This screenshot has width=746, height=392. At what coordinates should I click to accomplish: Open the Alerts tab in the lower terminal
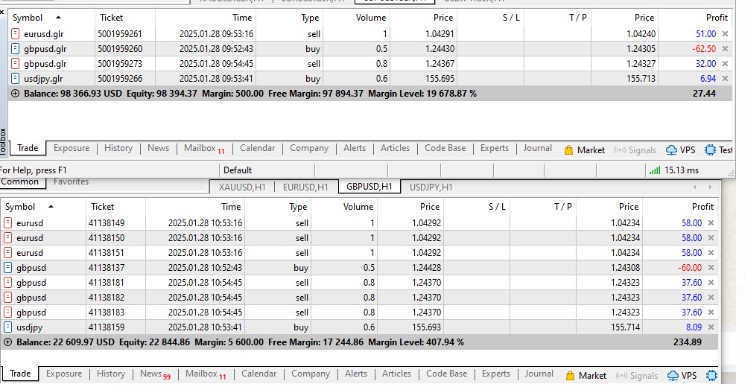point(356,373)
